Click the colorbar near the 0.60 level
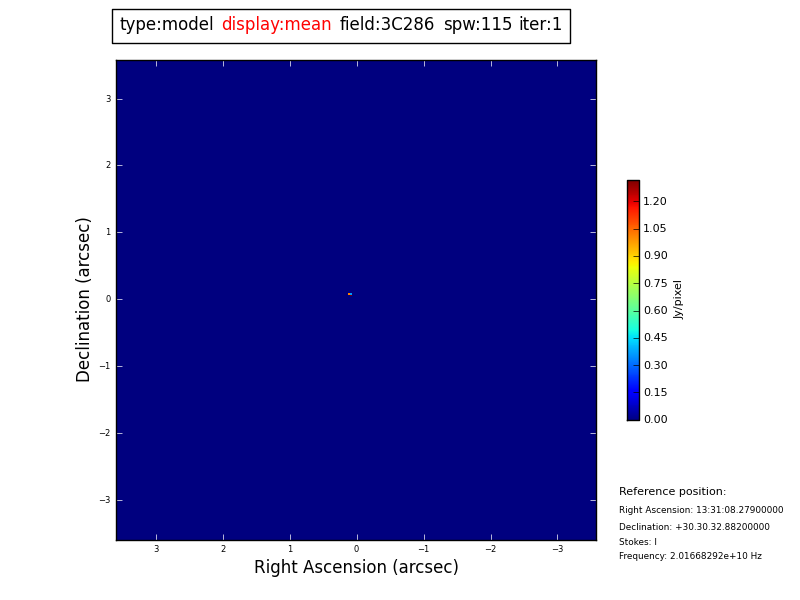The height and width of the screenshot is (600, 800). (x=633, y=310)
